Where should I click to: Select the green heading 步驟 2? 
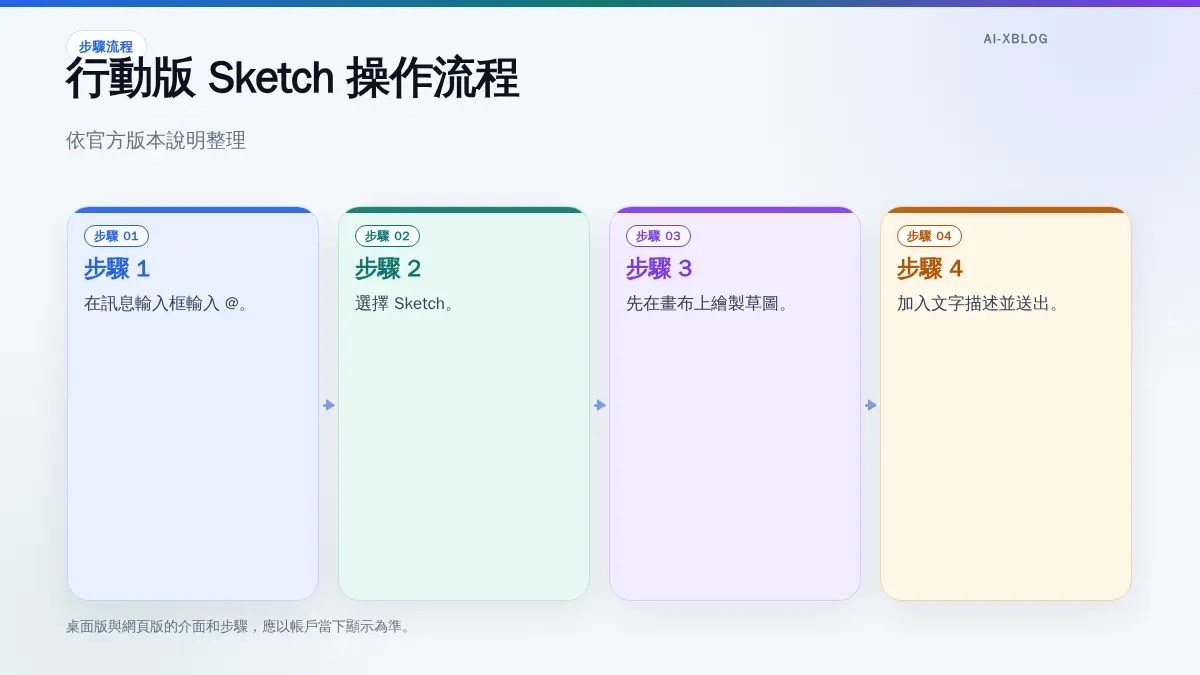pos(388,269)
